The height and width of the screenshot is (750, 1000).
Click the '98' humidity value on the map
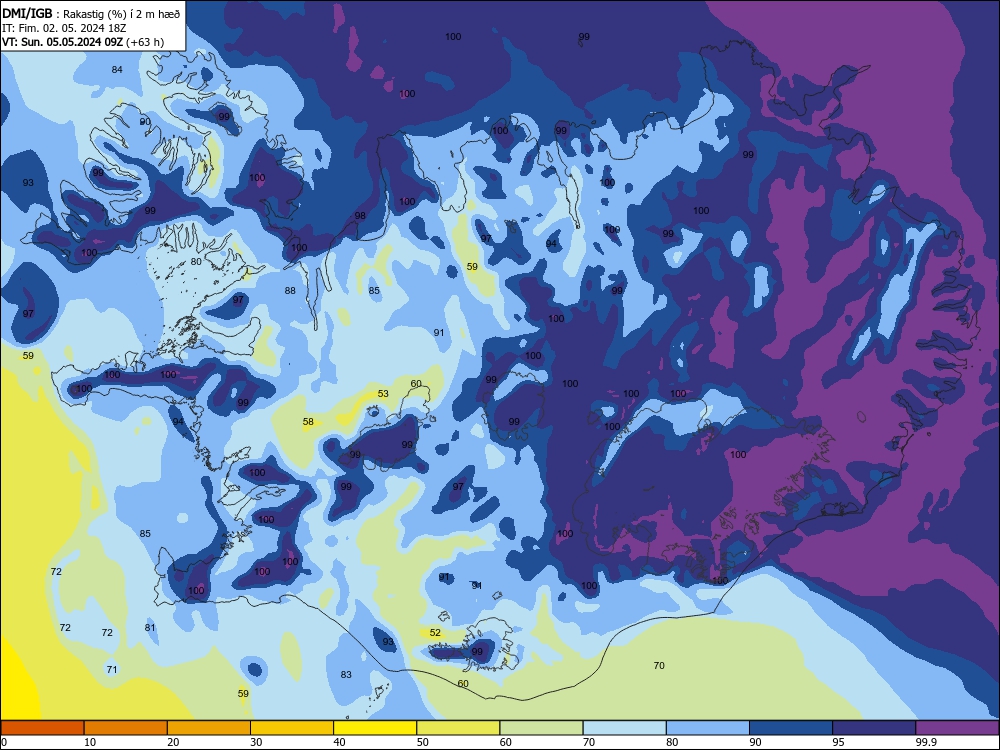coord(360,216)
